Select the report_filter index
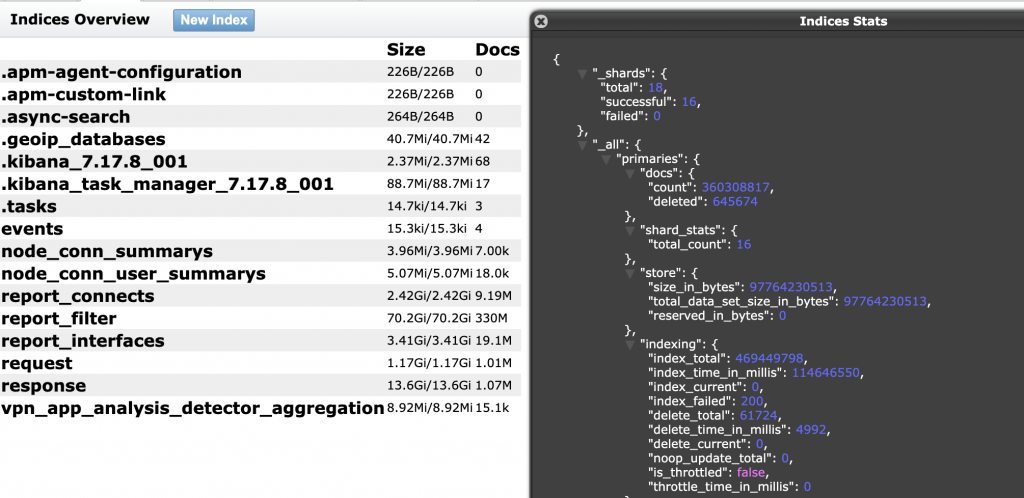Viewport: 1024px width, 498px height. pos(62,319)
